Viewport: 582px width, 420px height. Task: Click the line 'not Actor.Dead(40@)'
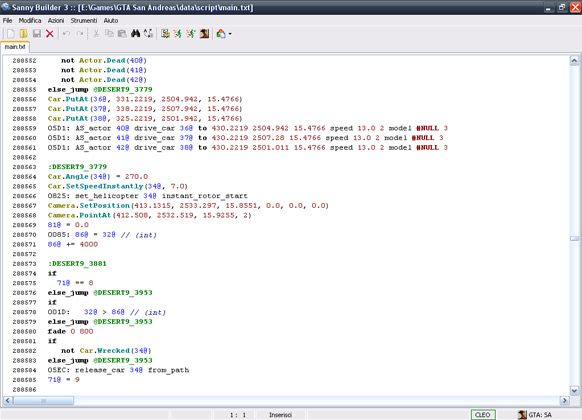(x=104, y=60)
